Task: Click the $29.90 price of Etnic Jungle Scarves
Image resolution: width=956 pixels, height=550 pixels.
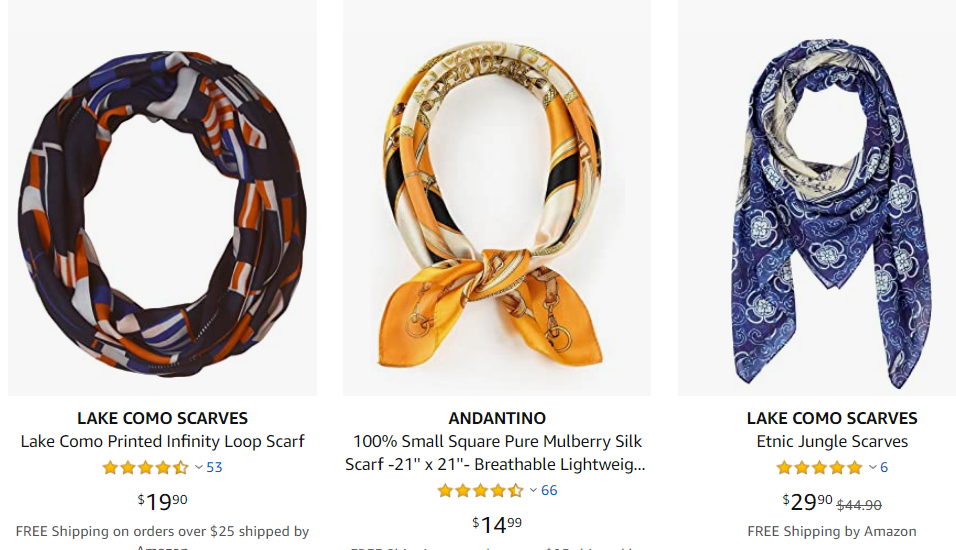Action: coord(807,501)
